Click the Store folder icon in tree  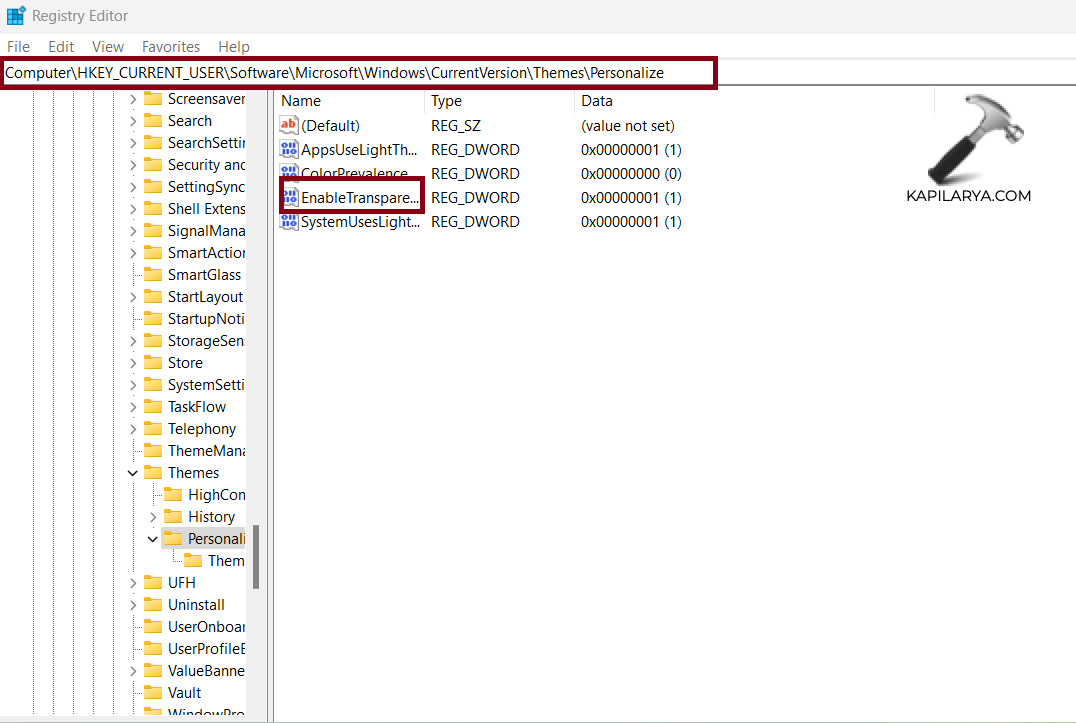click(x=152, y=362)
